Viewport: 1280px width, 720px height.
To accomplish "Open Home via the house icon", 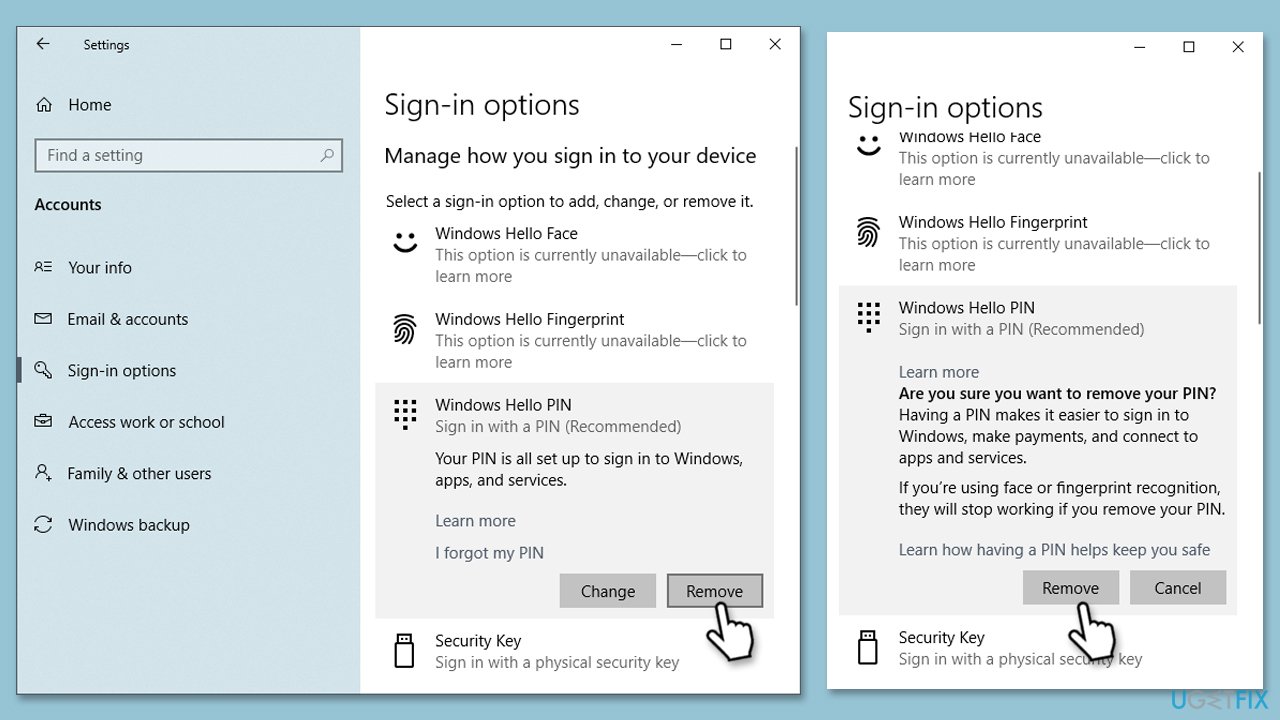I will [x=44, y=104].
